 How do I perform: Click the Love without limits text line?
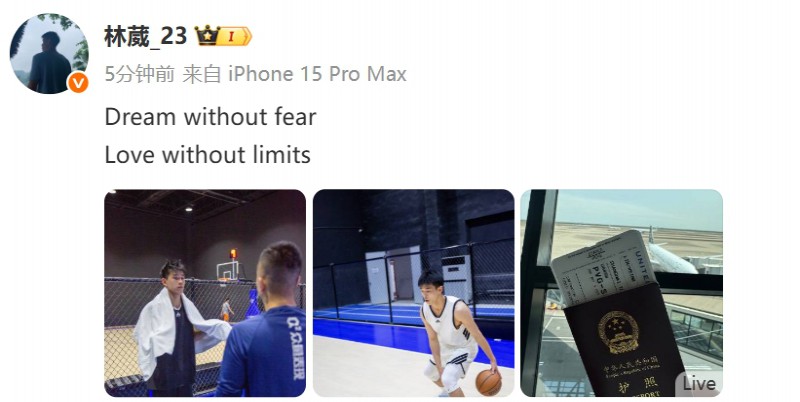(x=207, y=155)
